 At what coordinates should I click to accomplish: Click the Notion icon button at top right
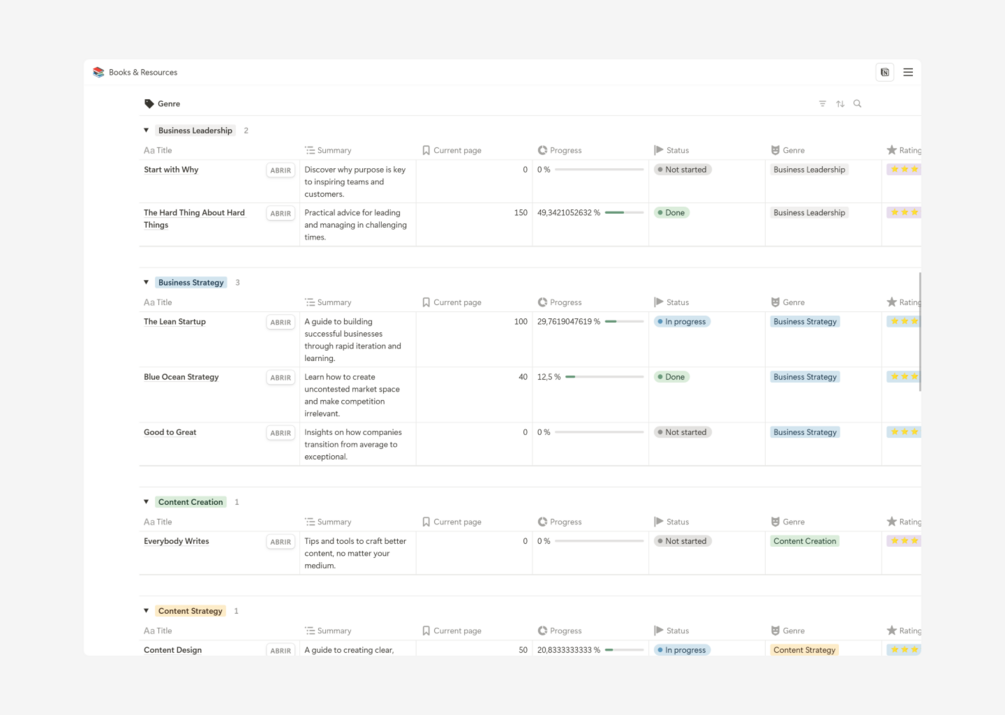point(885,72)
